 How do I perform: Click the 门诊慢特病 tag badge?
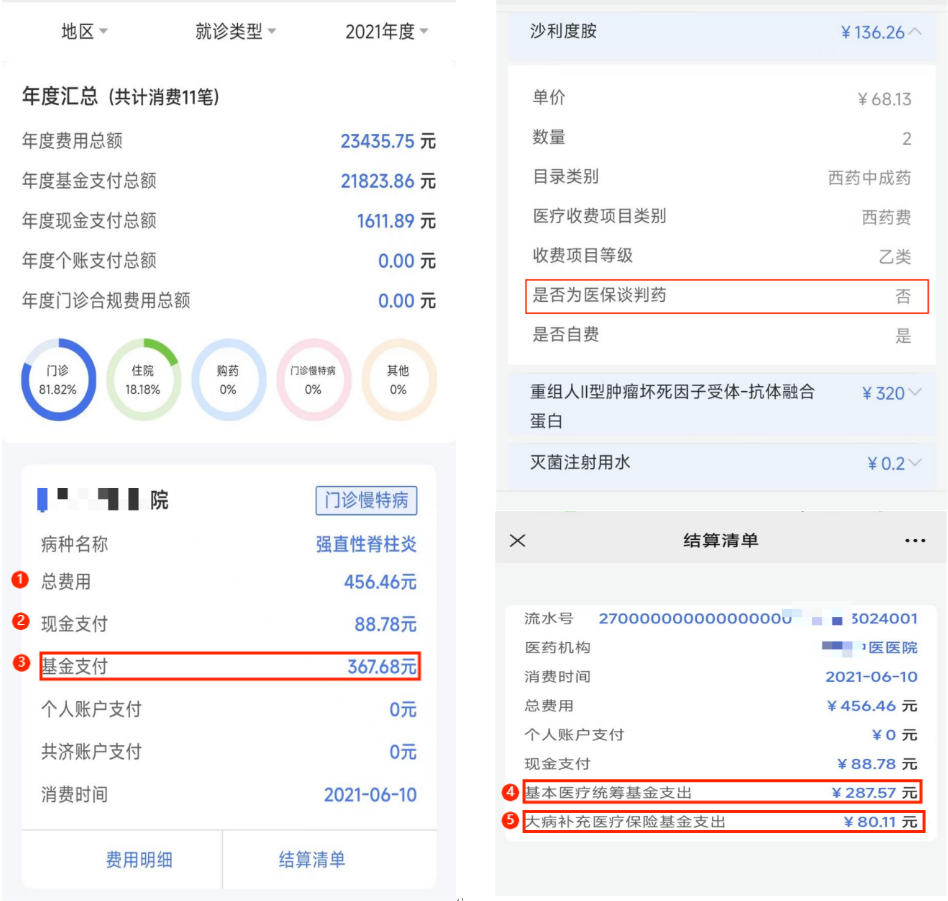coord(366,500)
